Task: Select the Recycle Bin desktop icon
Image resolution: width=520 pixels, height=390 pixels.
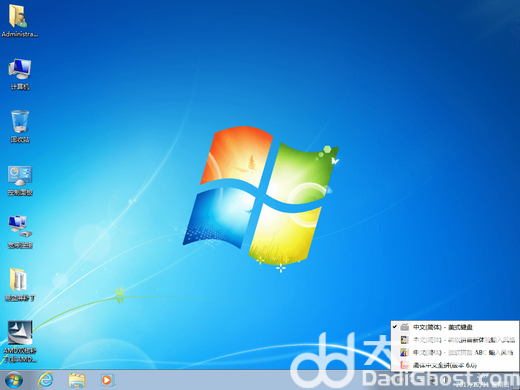Action: [x=20, y=127]
